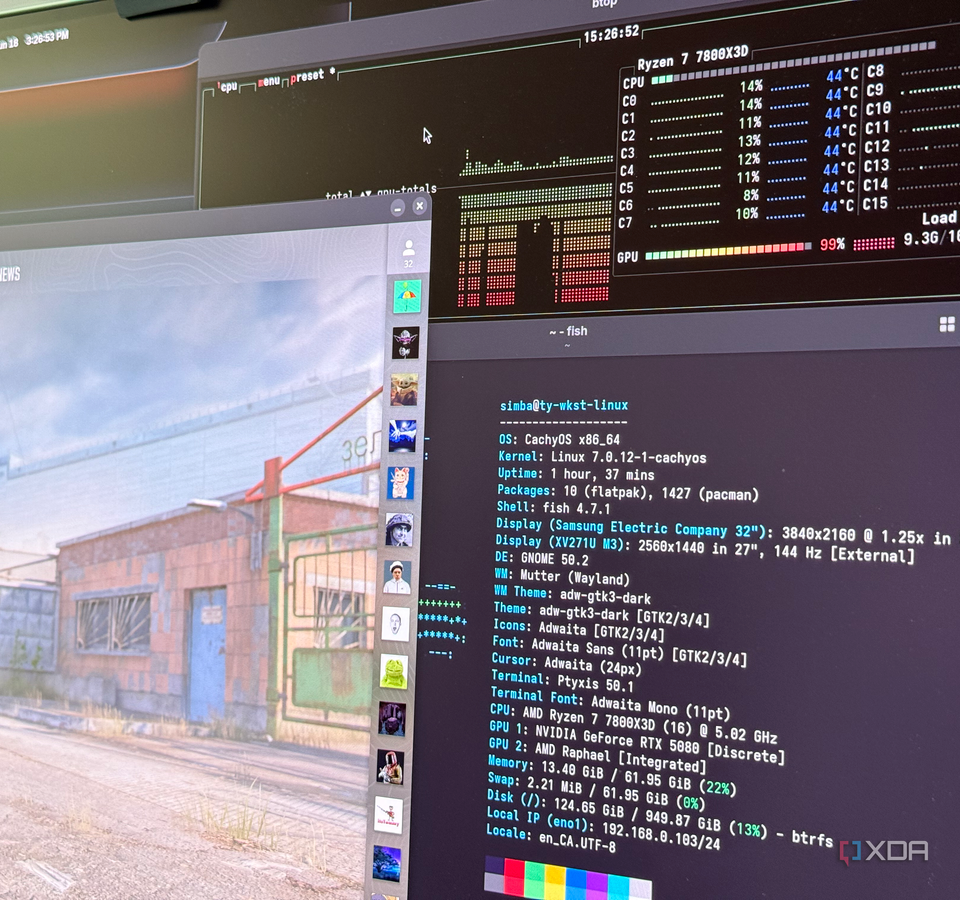Click the btop GPU 99% usage bar
The image size is (960, 900).
click(728, 251)
